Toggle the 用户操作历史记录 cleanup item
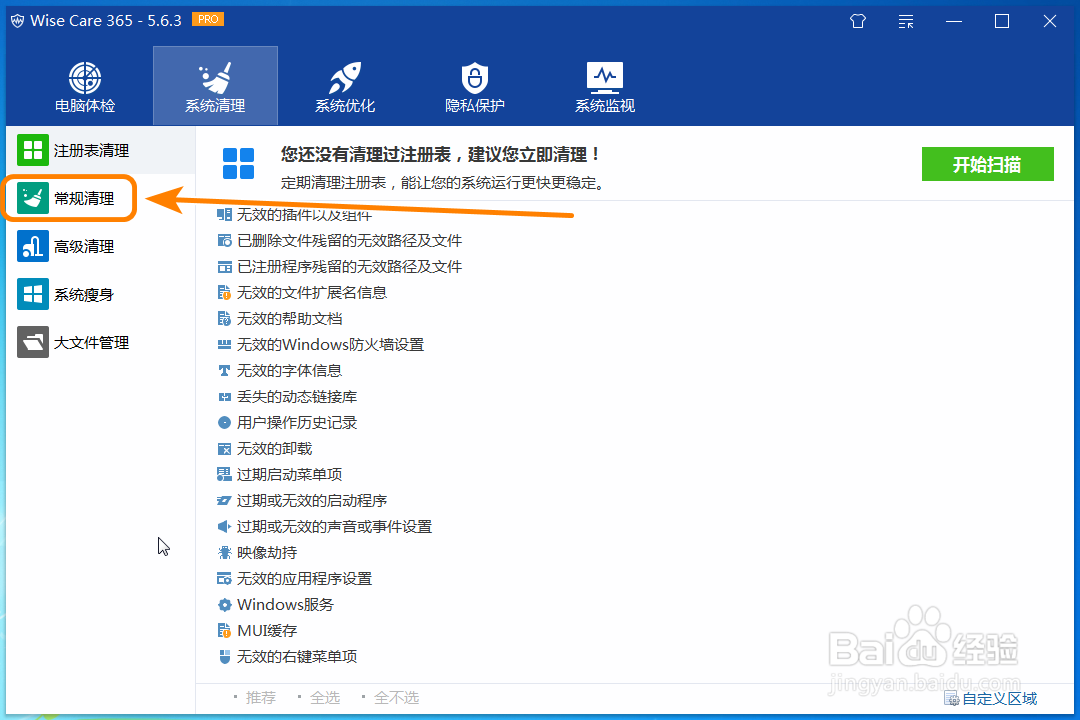 point(297,422)
